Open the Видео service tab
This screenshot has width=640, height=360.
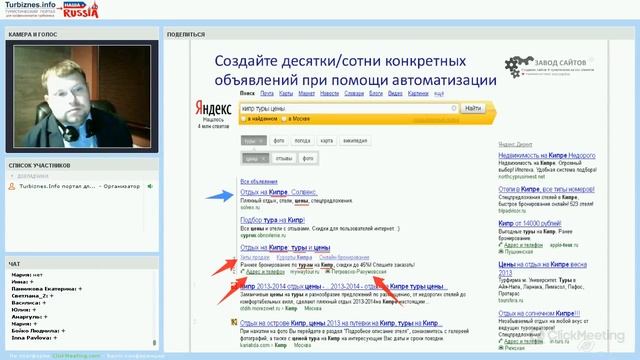pyautogui.click(x=395, y=93)
